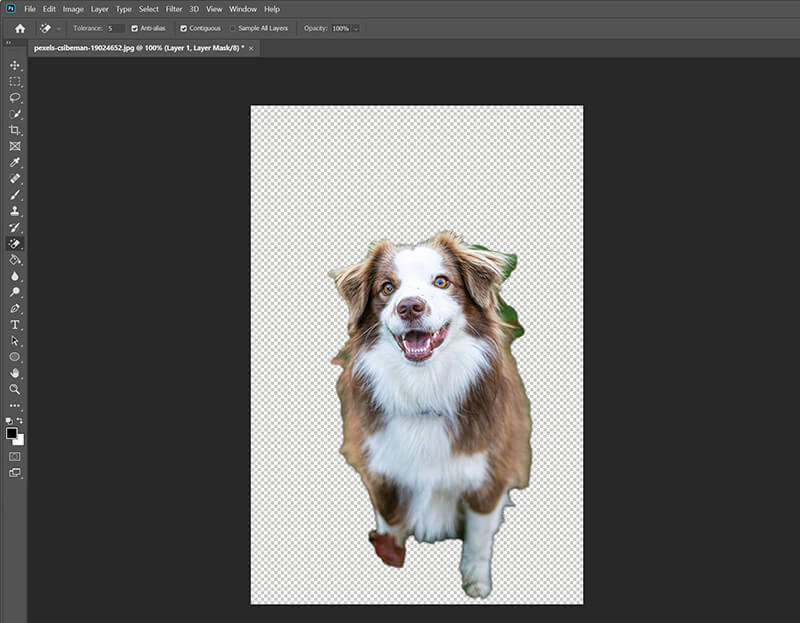Enable Sample All Layers option
Viewport: 800px width, 623px height.
tap(232, 28)
